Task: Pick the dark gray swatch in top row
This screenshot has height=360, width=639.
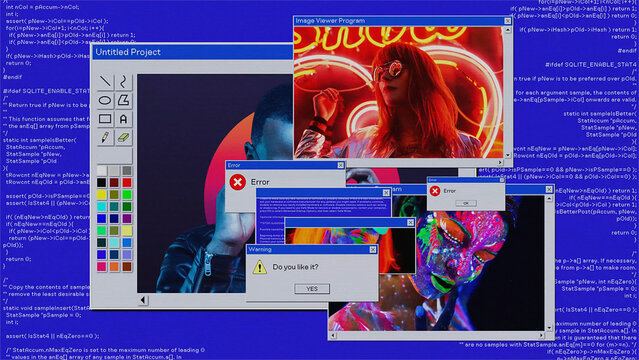Action: click(x=127, y=170)
